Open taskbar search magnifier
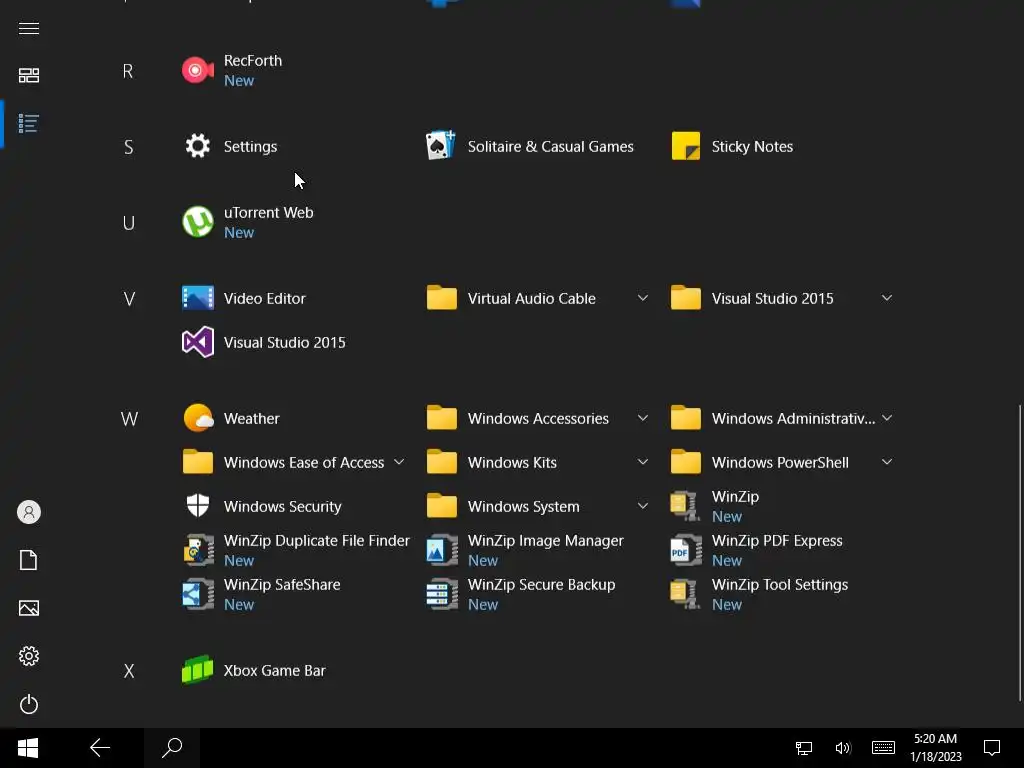This screenshot has height=768, width=1024. coord(172,748)
